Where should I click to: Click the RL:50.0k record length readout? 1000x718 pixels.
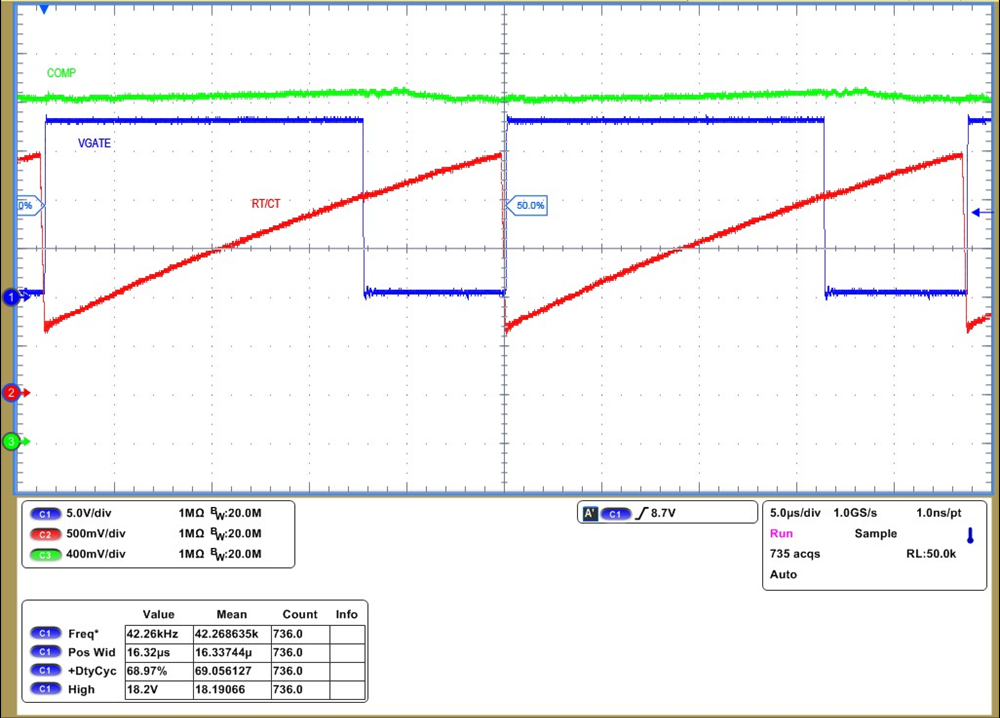click(x=929, y=554)
